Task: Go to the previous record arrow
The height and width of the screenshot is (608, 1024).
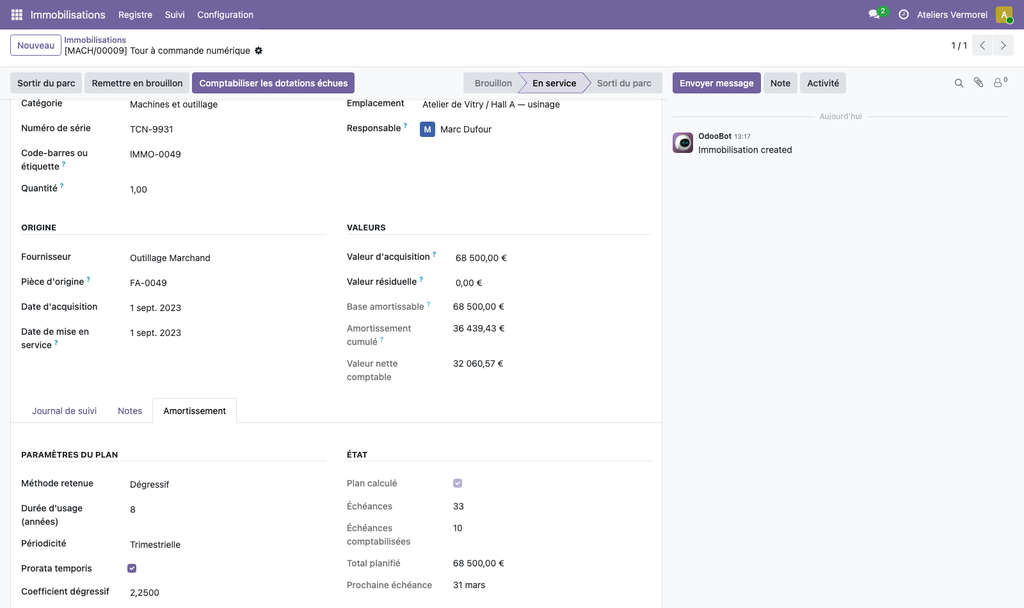Action: (x=982, y=45)
